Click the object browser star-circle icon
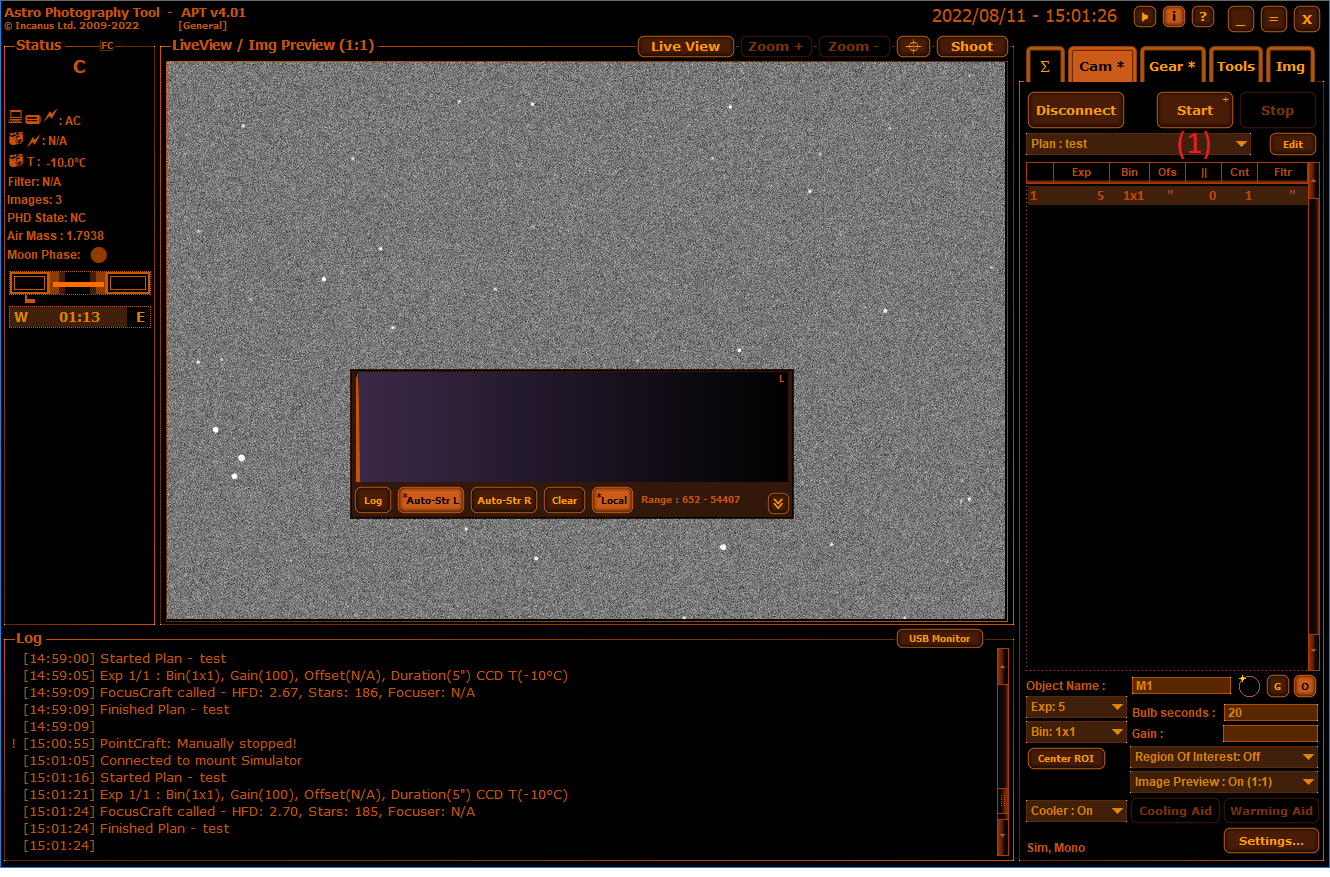Screen dimensions: 1330x877 pyautogui.click(x=1249, y=686)
